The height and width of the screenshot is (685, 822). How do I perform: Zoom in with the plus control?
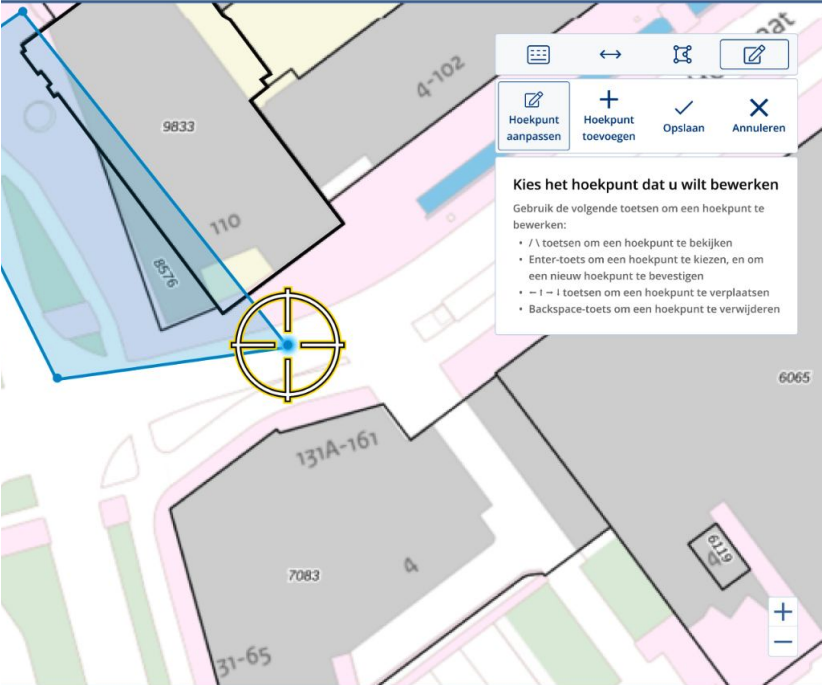782,610
